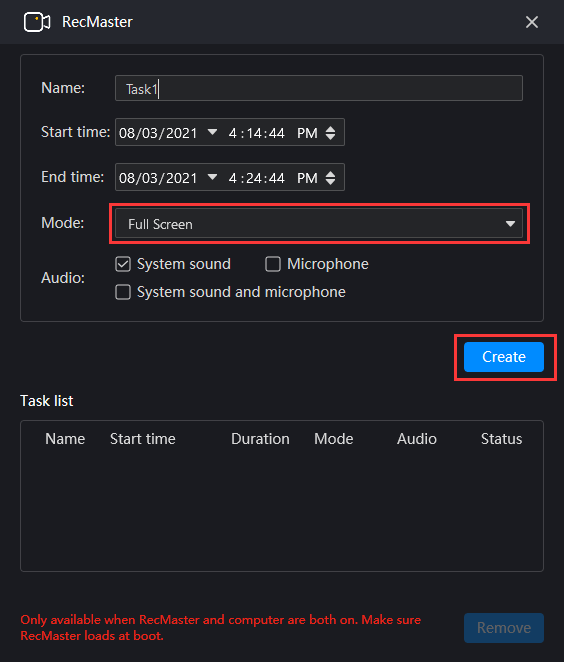Image resolution: width=564 pixels, height=662 pixels.
Task: Open the start date calendar dropdown arrow
Action: (x=212, y=132)
